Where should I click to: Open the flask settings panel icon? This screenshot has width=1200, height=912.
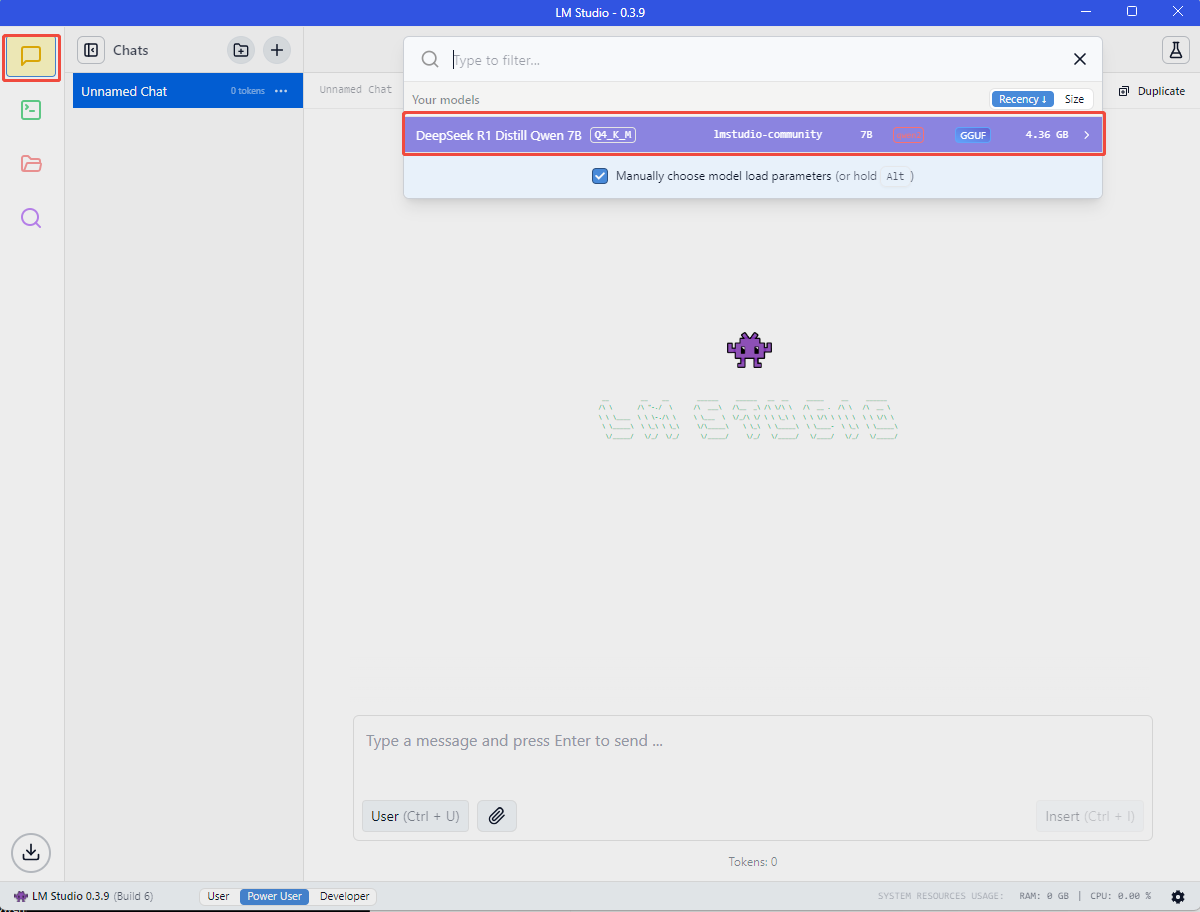click(x=1175, y=50)
